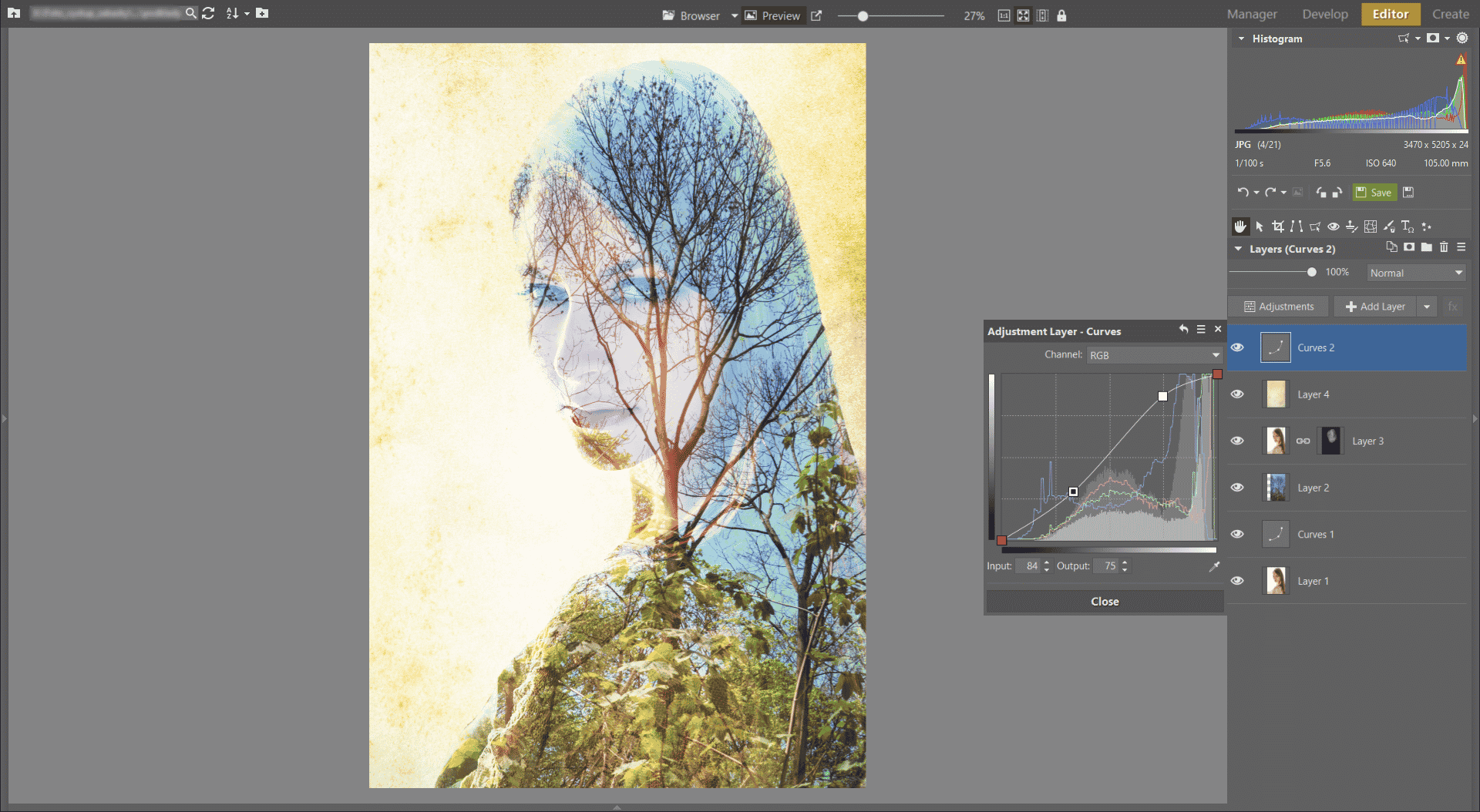Image resolution: width=1480 pixels, height=812 pixels.
Task: Click the zoom lock icon
Action: pyautogui.click(x=1061, y=15)
